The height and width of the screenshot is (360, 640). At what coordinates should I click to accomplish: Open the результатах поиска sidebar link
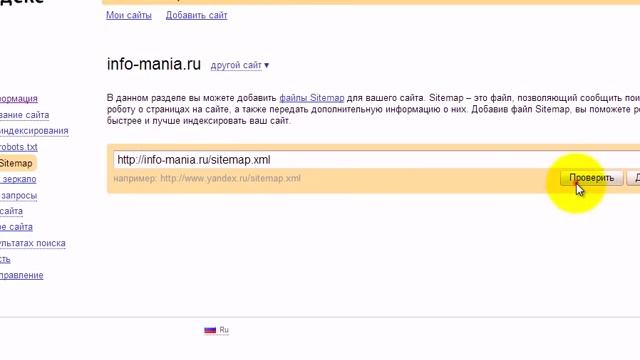click(x=33, y=243)
